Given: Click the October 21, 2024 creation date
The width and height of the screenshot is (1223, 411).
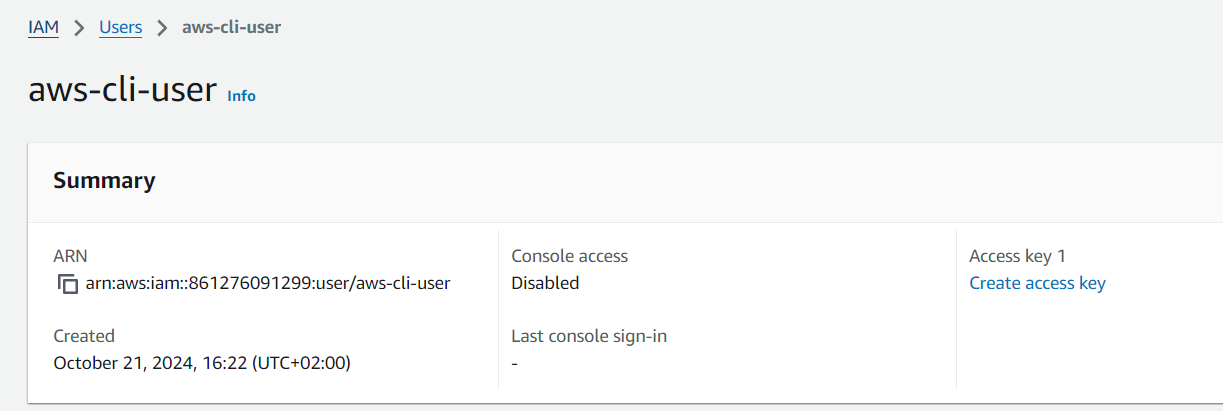Looking at the screenshot, I should click(x=202, y=363).
